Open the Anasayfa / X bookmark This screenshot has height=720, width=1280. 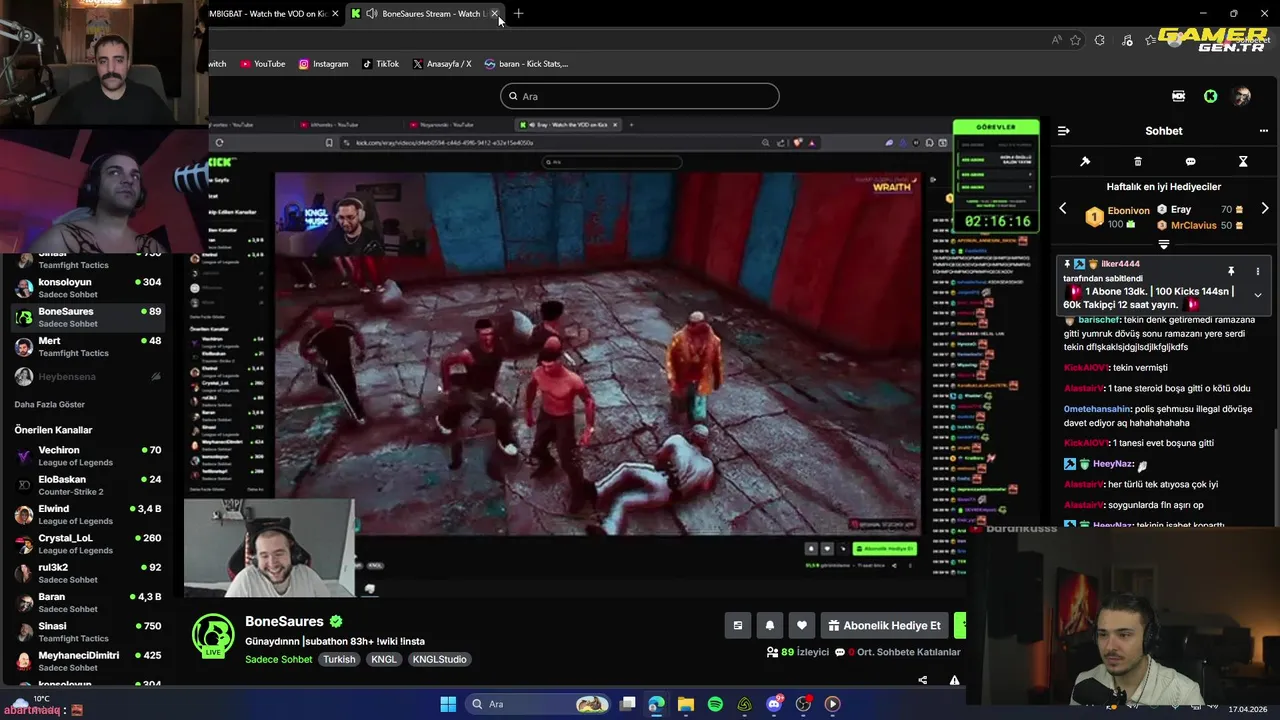tap(442, 64)
